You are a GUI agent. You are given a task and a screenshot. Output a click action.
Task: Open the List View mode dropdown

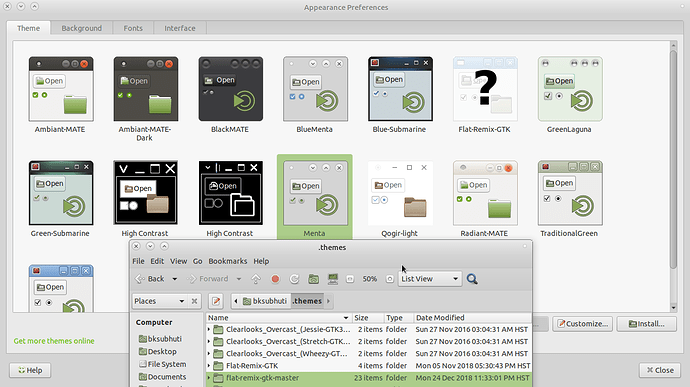430,279
